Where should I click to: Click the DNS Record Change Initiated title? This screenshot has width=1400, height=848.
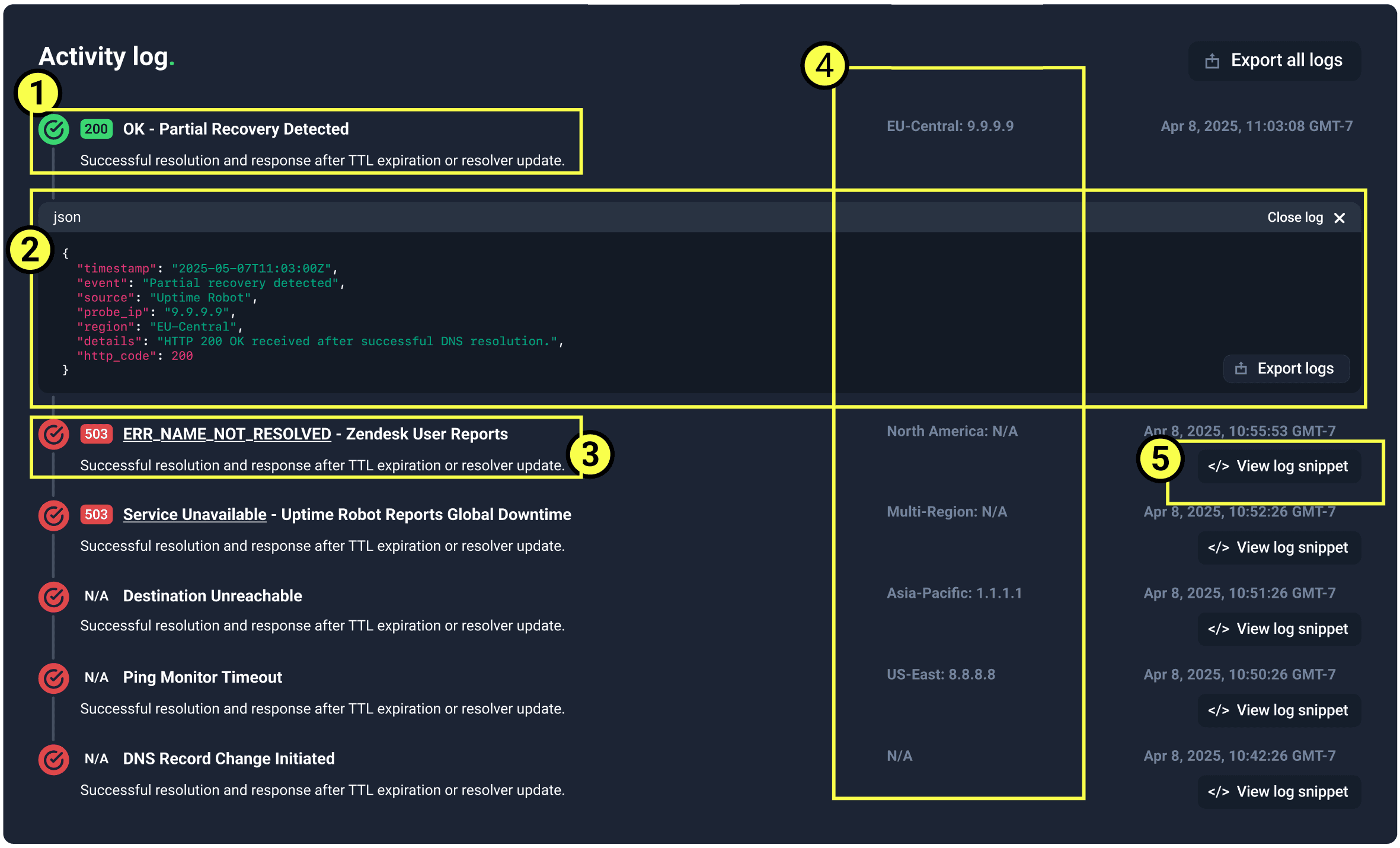tap(229, 758)
